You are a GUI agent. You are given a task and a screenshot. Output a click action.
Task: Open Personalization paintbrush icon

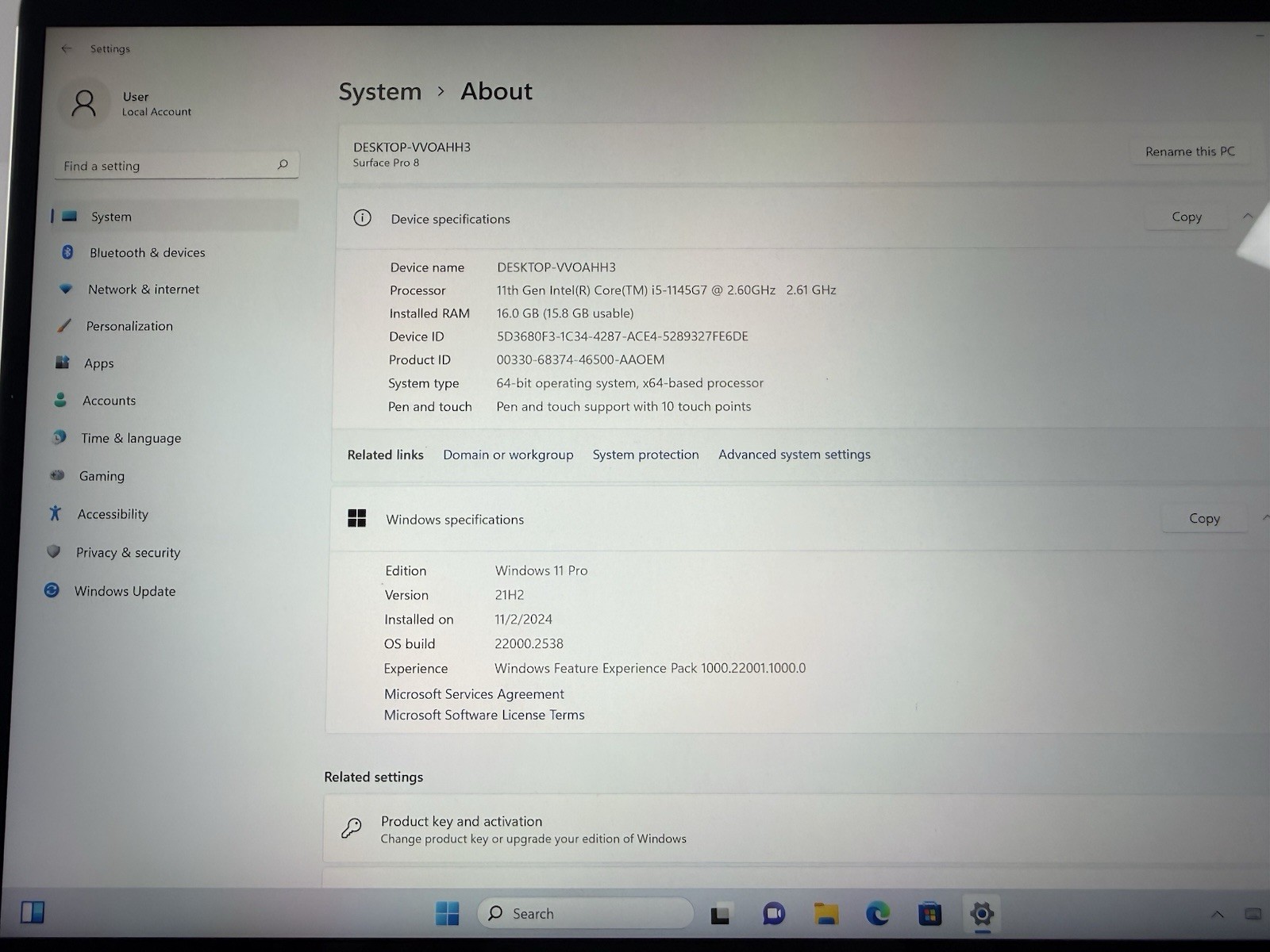tap(64, 326)
